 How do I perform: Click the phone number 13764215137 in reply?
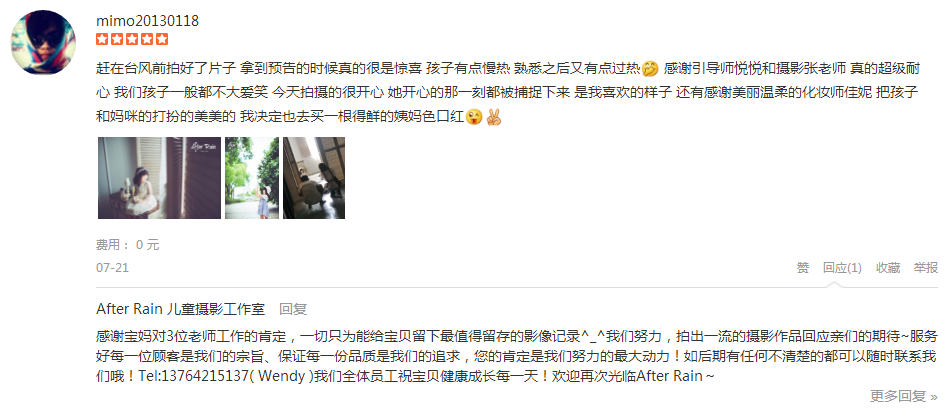click(x=204, y=376)
